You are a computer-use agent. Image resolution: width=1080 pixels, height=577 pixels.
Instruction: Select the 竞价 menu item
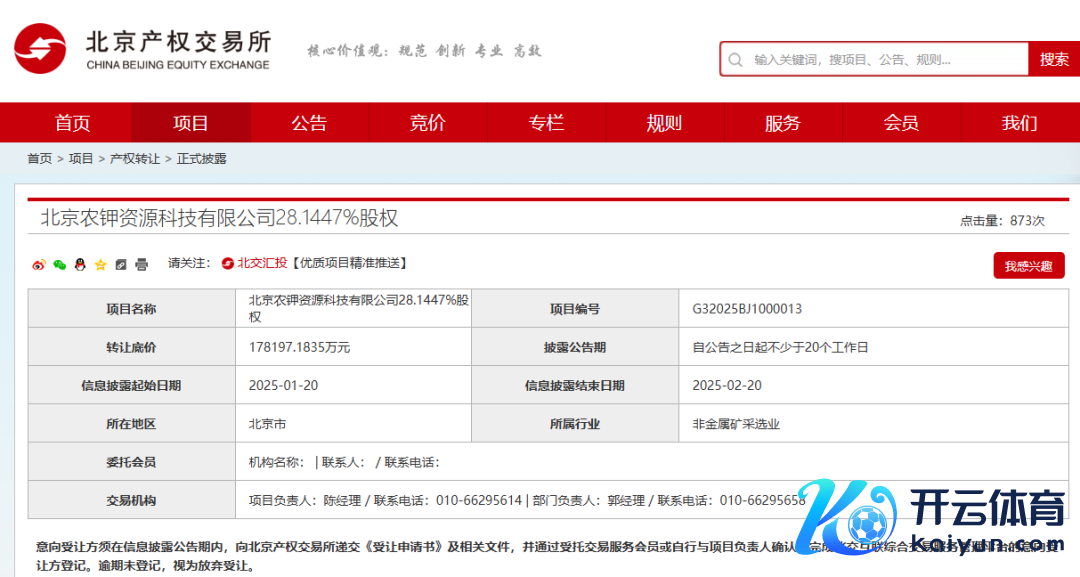coord(428,123)
